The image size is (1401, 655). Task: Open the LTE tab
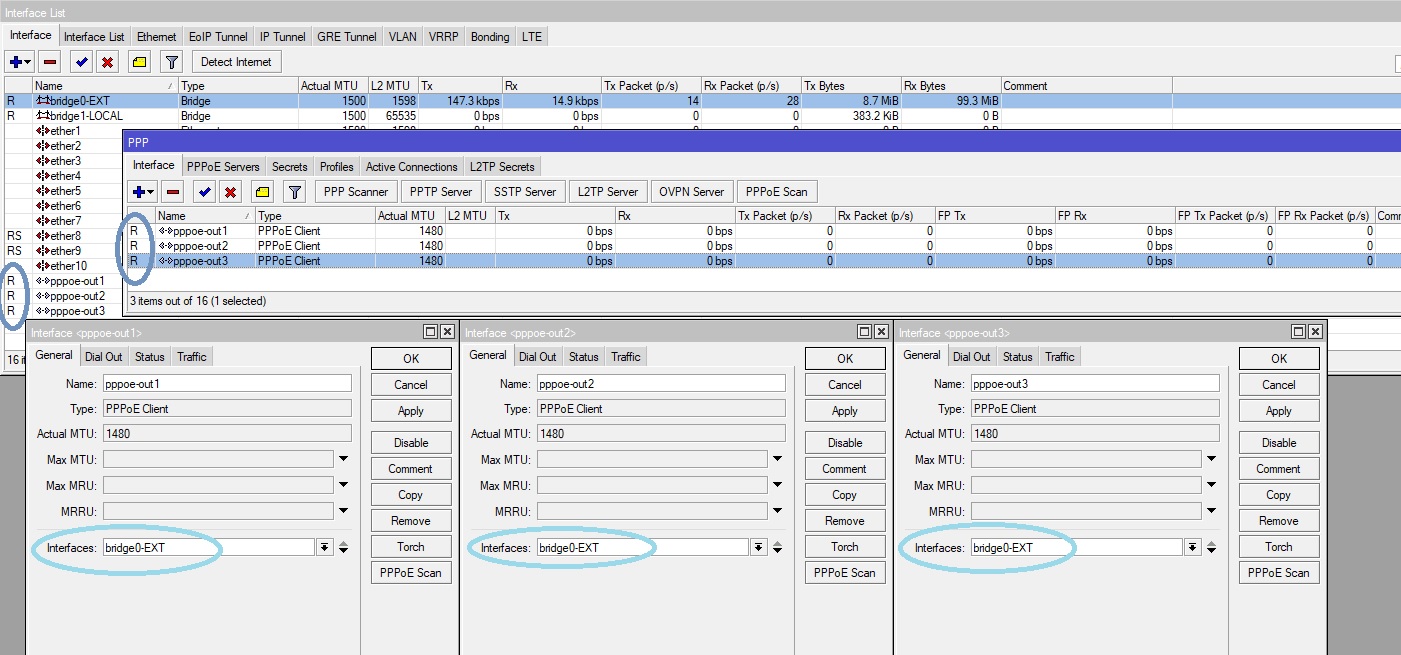(x=532, y=37)
